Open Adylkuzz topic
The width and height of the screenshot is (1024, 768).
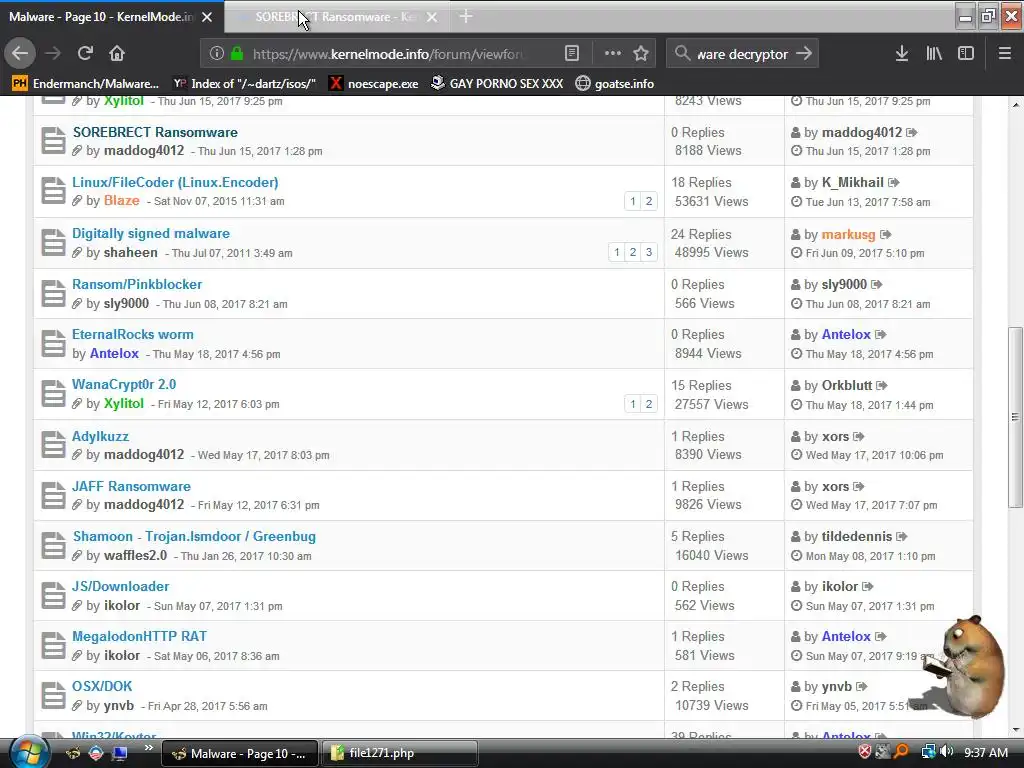click(101, 436)
